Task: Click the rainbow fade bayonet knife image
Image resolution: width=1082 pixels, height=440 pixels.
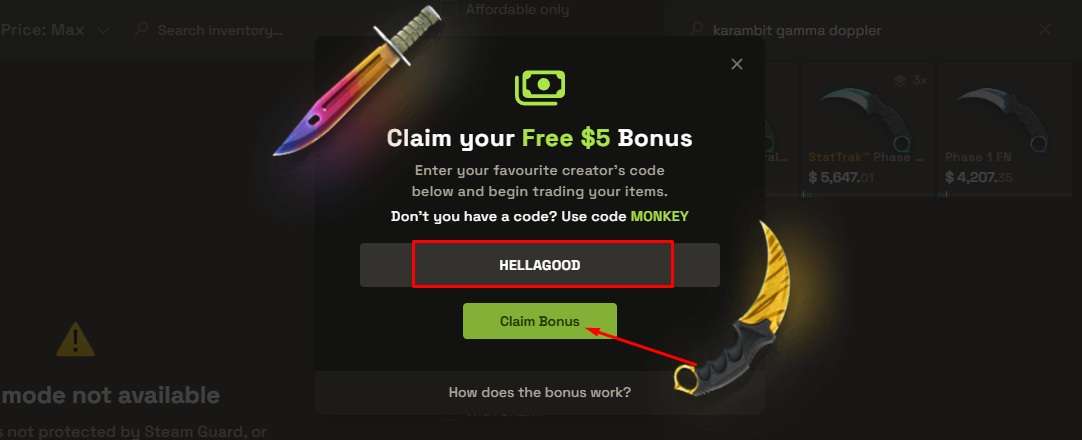Action: tap(357, 79)
